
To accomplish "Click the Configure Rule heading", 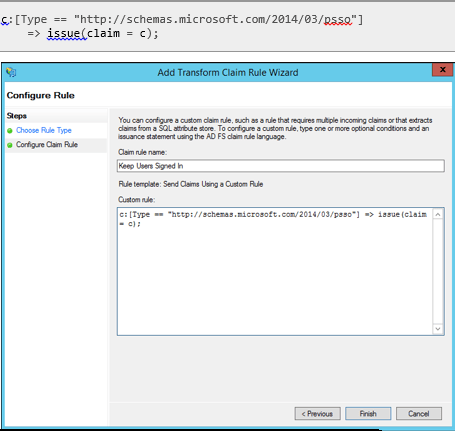I will tap(41, 95).
